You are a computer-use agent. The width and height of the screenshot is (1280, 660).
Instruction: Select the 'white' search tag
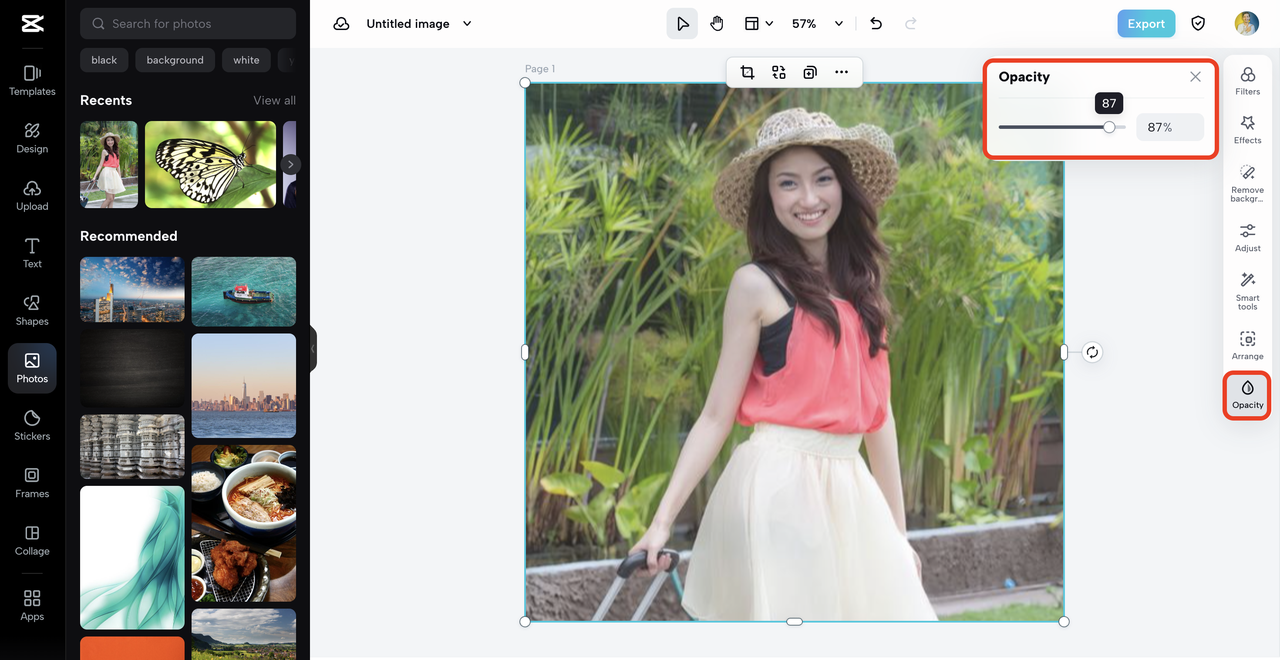click(x=246, y=60)
